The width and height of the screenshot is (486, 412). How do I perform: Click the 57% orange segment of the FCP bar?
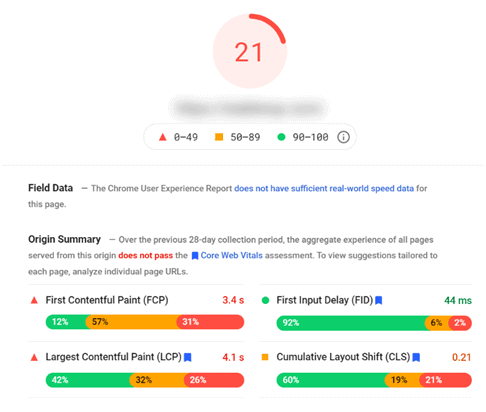133,322
